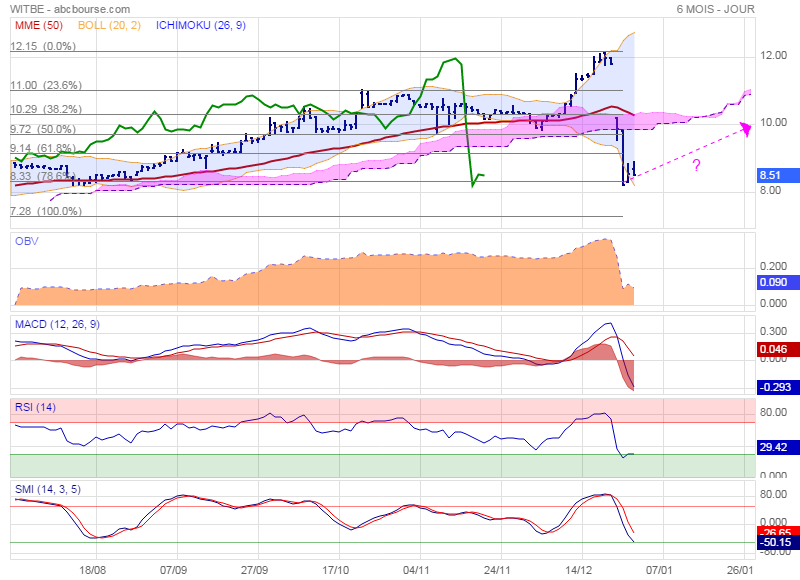The width and height of the screenshot is (800, 580).
Task: Click the magenta projection arrowhead
Action: (x=745, y=129)
